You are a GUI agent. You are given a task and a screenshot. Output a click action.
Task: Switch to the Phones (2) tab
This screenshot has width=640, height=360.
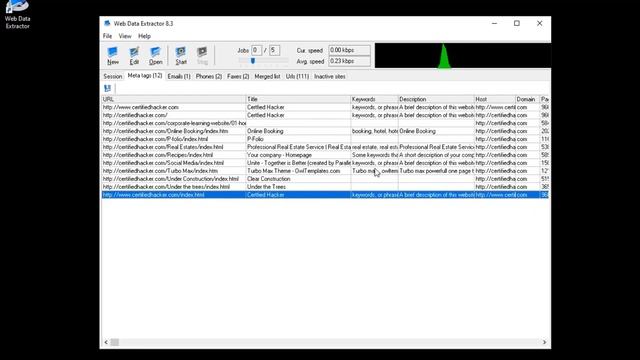(209, 76)
